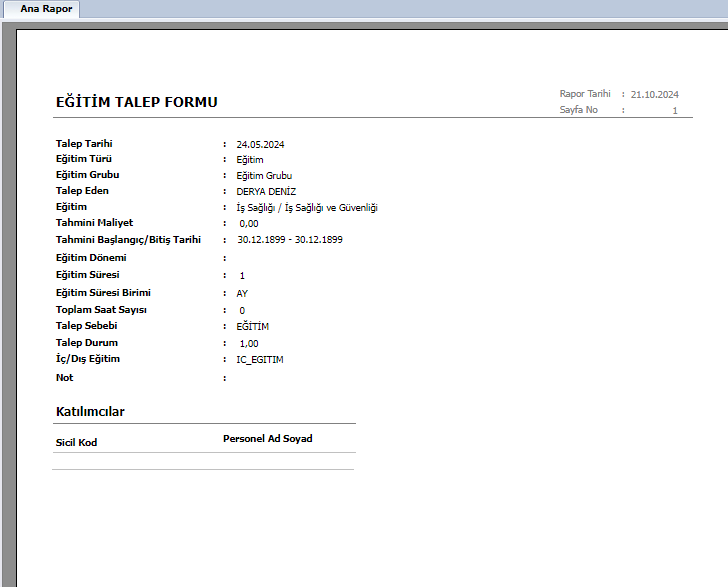Click İş Sağlığı ve Güvenliği value
This screenshot has width=728, height=587.
[x=307, y=208]
